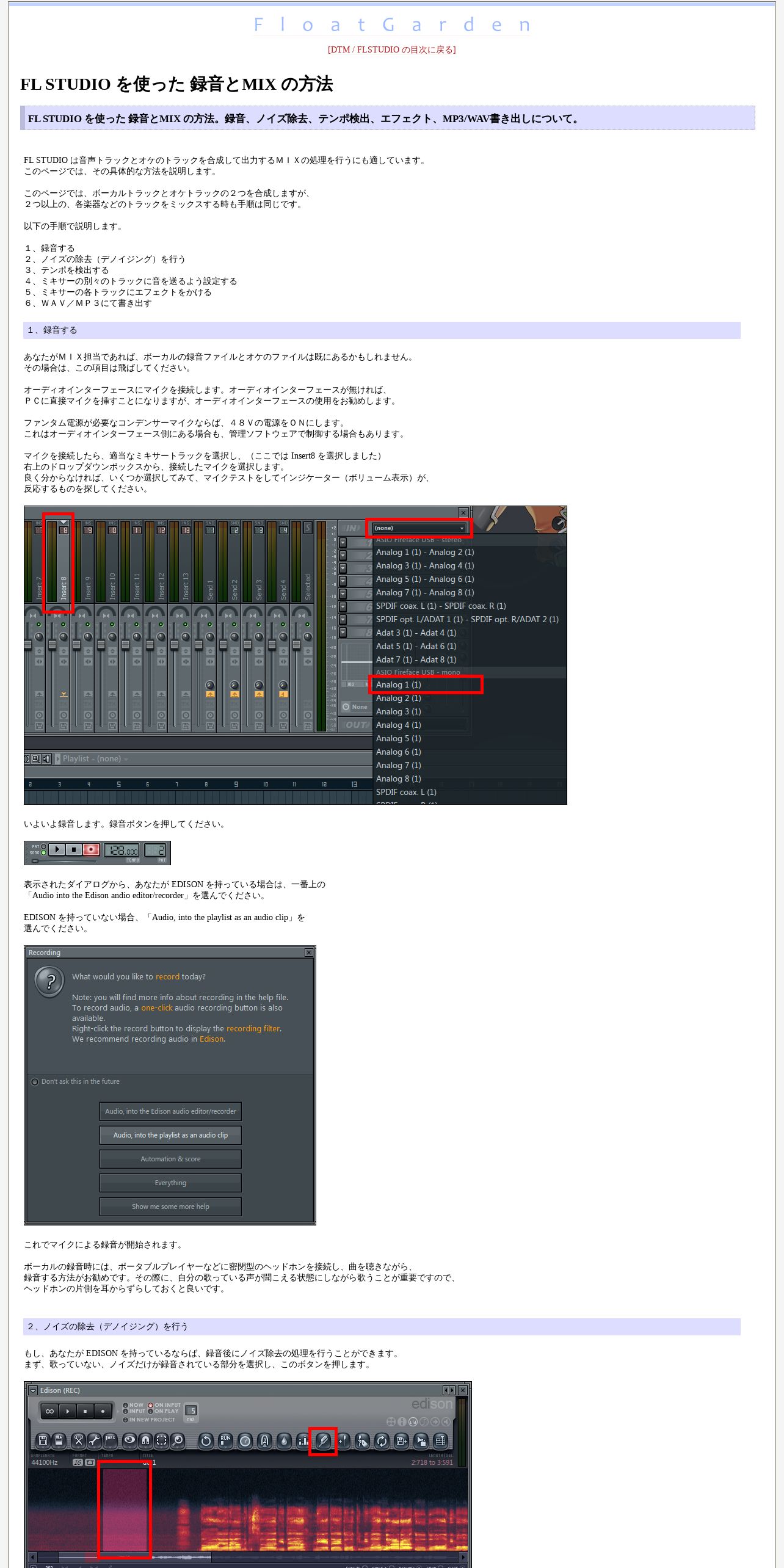Choose Analog 1 (1) - Analog 2 (1) stereo input
784x1568 pixels.
coord(425,552)
